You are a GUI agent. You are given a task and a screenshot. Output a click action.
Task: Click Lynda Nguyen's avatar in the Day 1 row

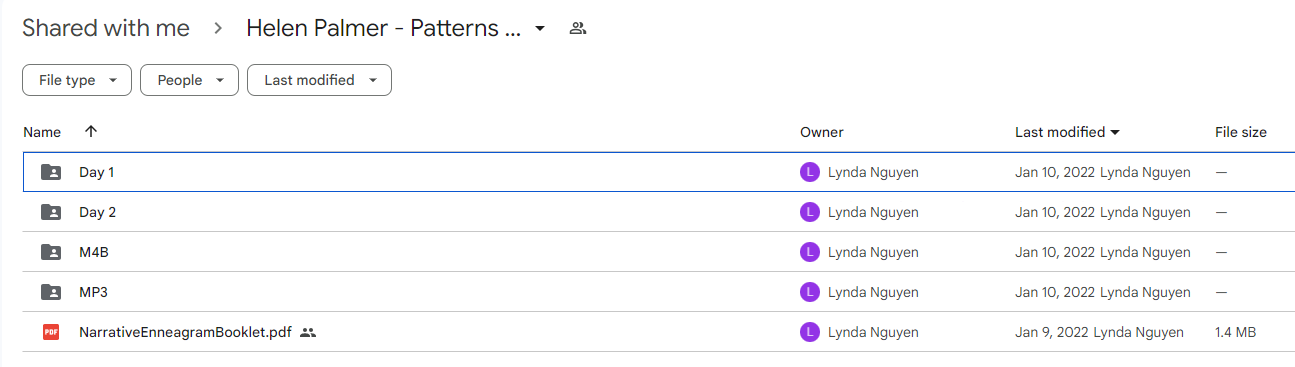[x=810, y=172]
